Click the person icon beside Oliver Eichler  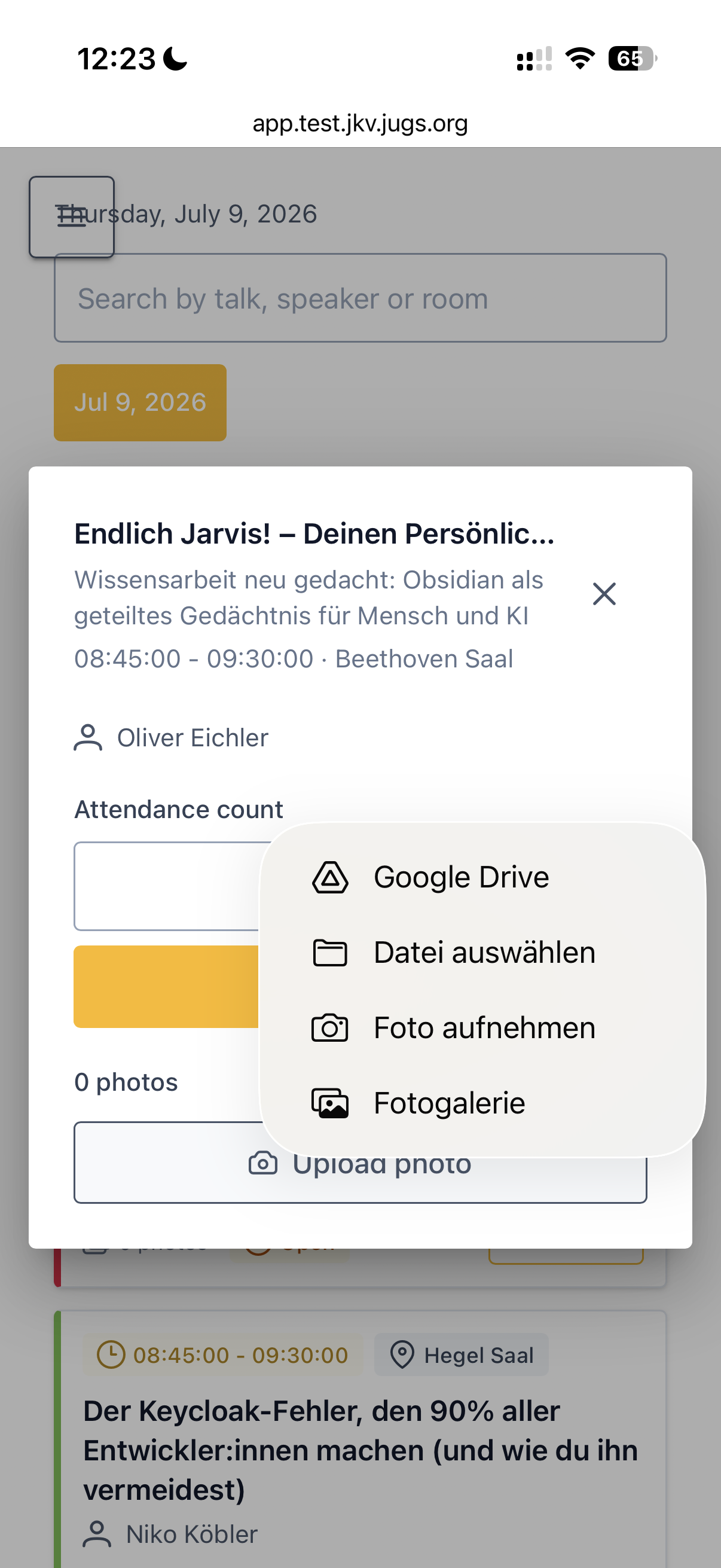point(88,738)
